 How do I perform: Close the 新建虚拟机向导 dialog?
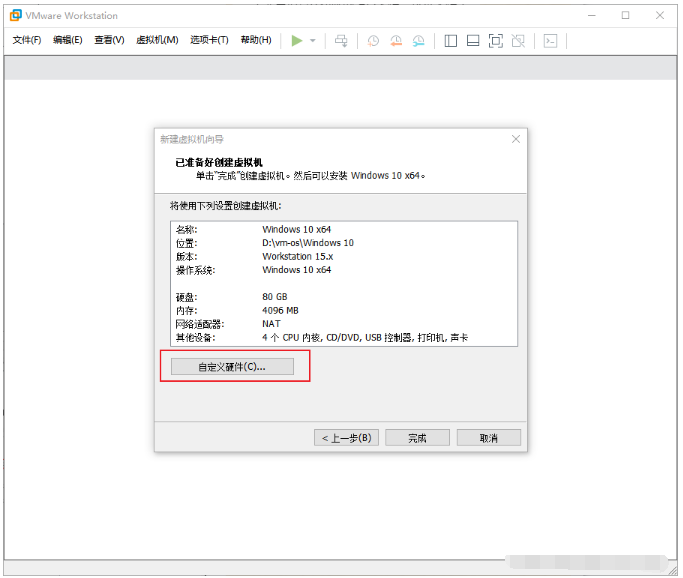point(515,139)
